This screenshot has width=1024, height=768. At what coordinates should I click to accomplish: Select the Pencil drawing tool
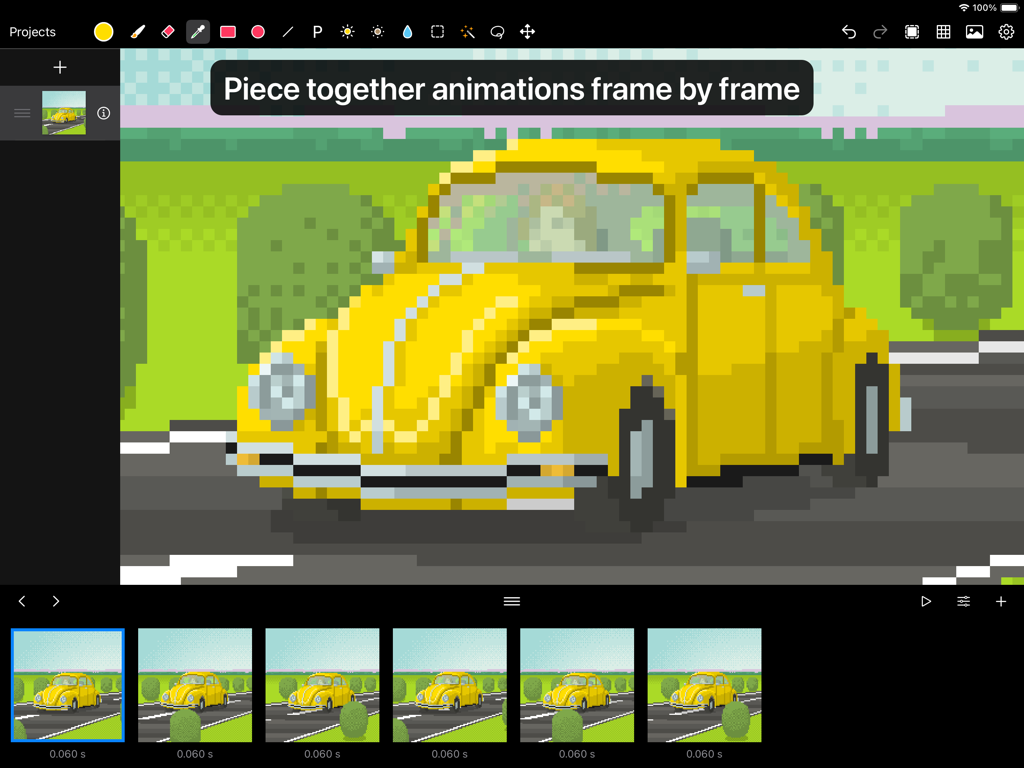138,31
